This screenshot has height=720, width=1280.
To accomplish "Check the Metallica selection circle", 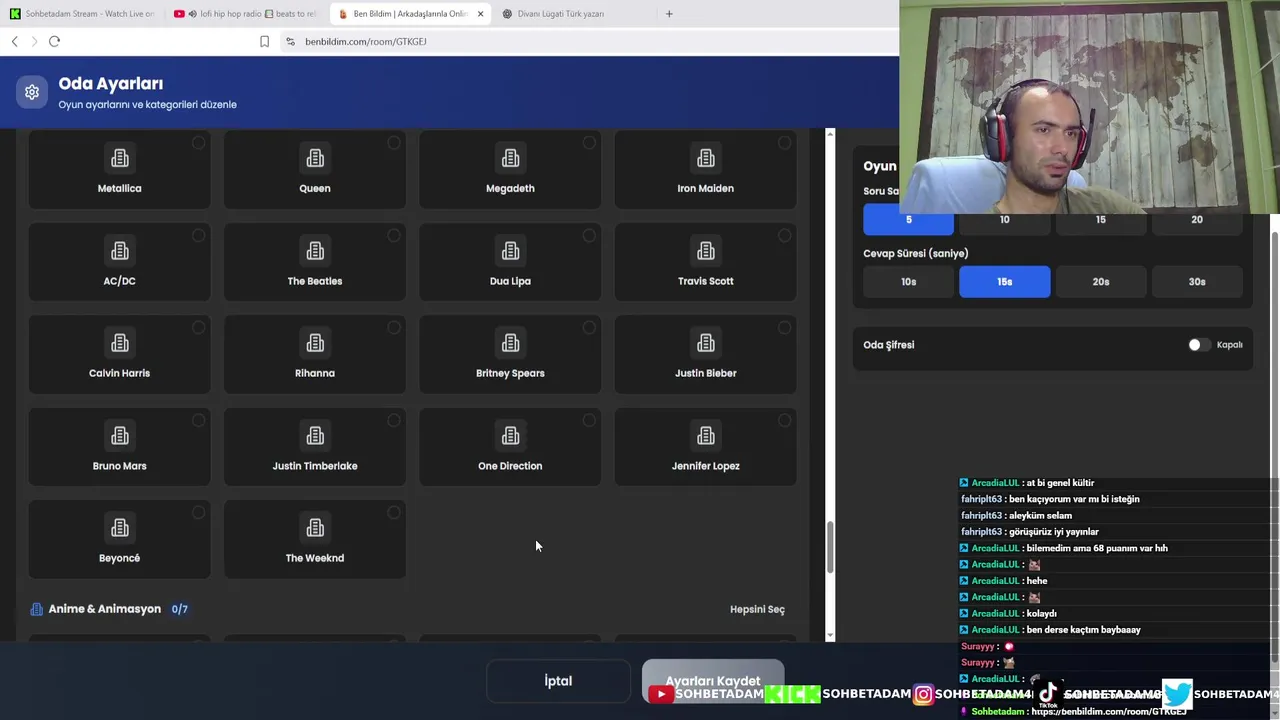I will click(199, 143).
